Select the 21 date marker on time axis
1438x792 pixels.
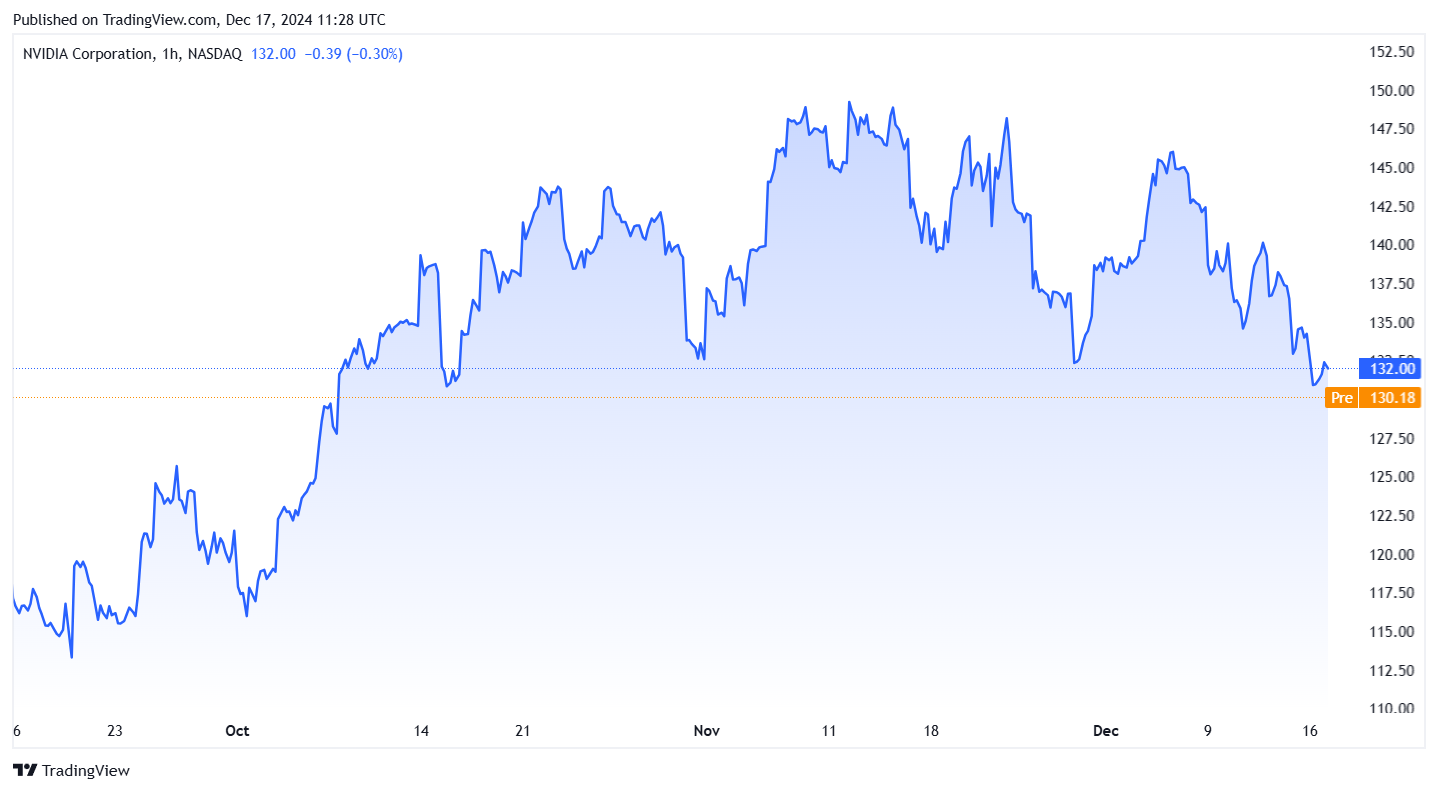(x=522, y=731)
